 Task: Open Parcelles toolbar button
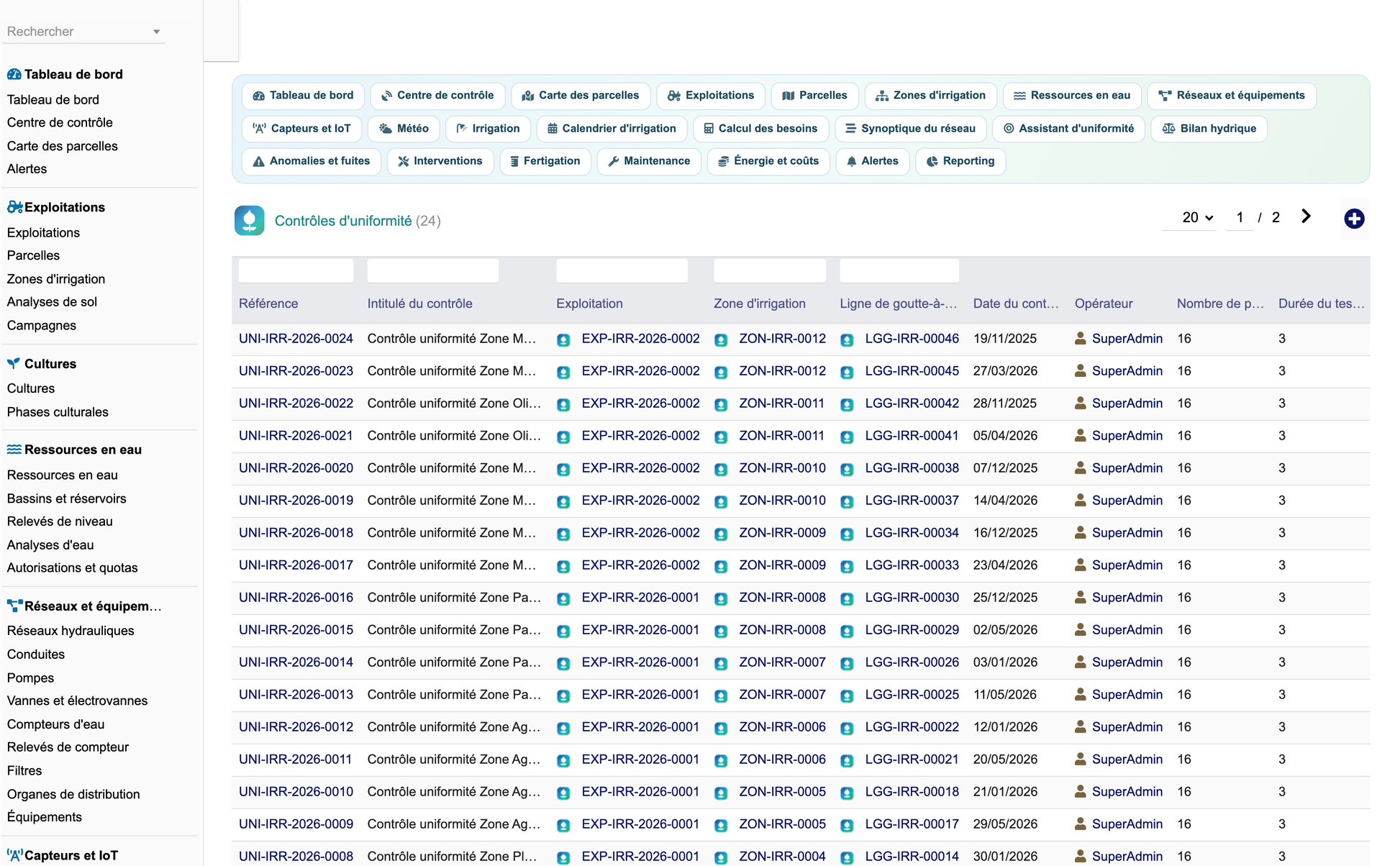[815, 96]
